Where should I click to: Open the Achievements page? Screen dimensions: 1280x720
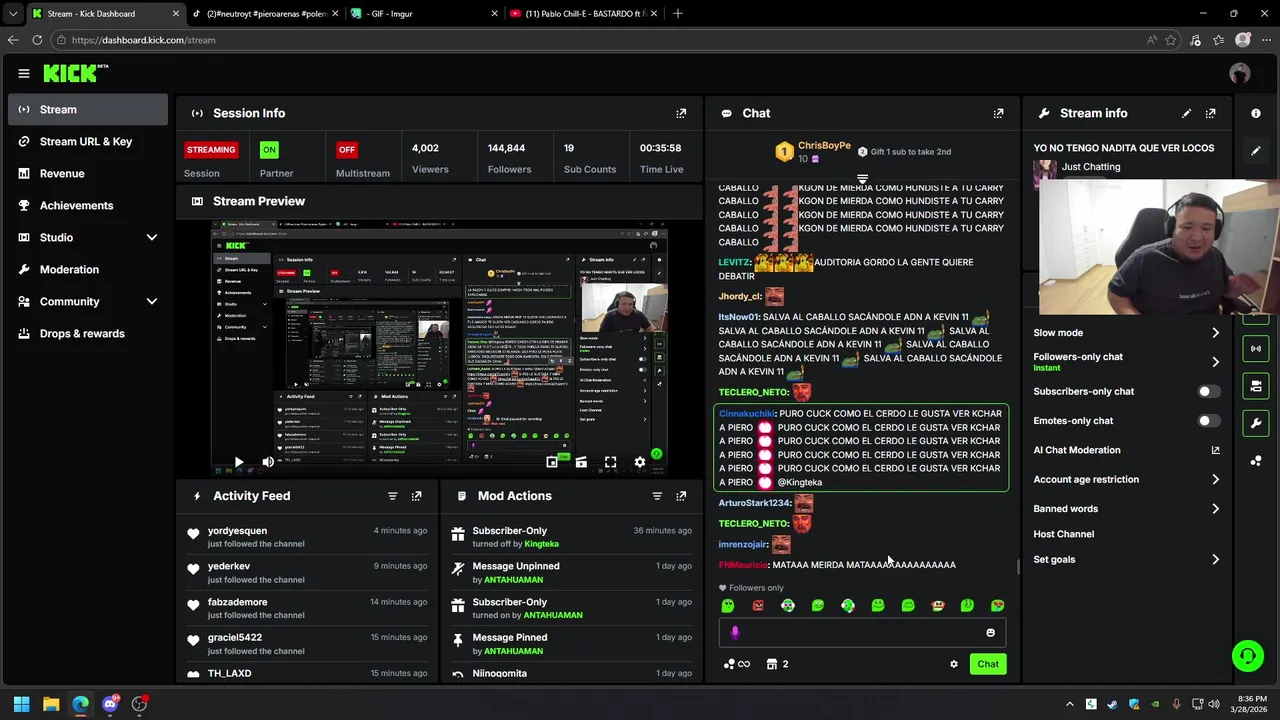(88, 206)
